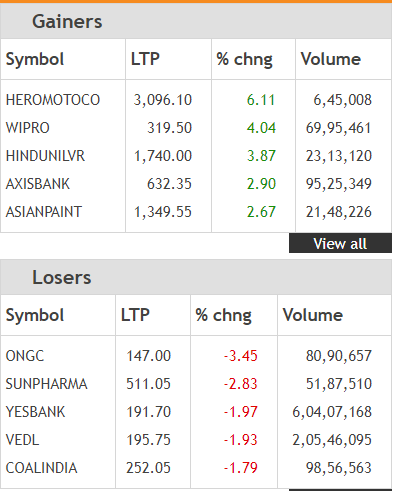Click the Losers Volume column header
The image size is (394, 491).
coord(313,315)
